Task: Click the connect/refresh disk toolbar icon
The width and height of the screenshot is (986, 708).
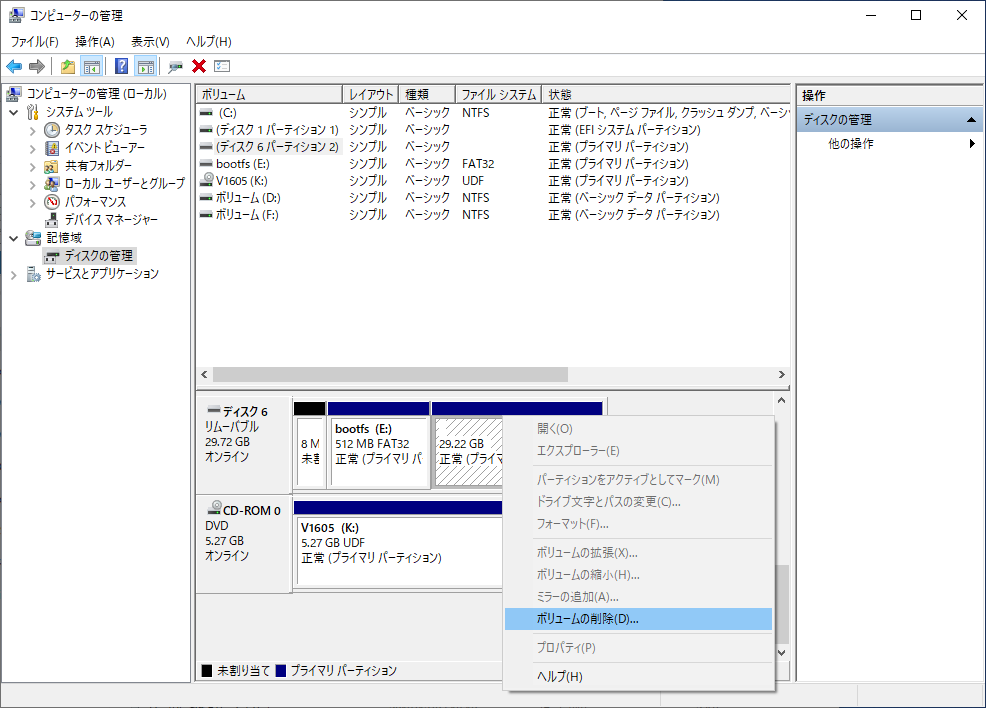Action: (175, 66)
